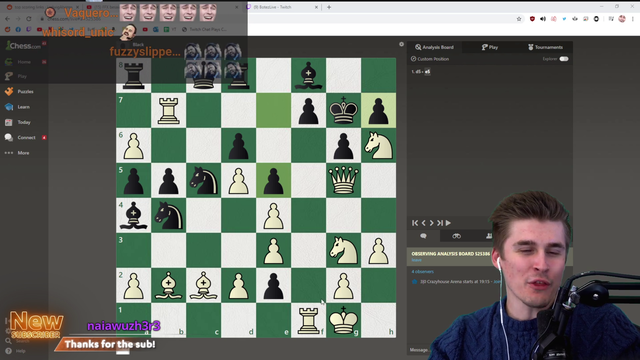Click the speaker volume extension icon
Viewport: 640px width, 360px height.
[543, 19]
